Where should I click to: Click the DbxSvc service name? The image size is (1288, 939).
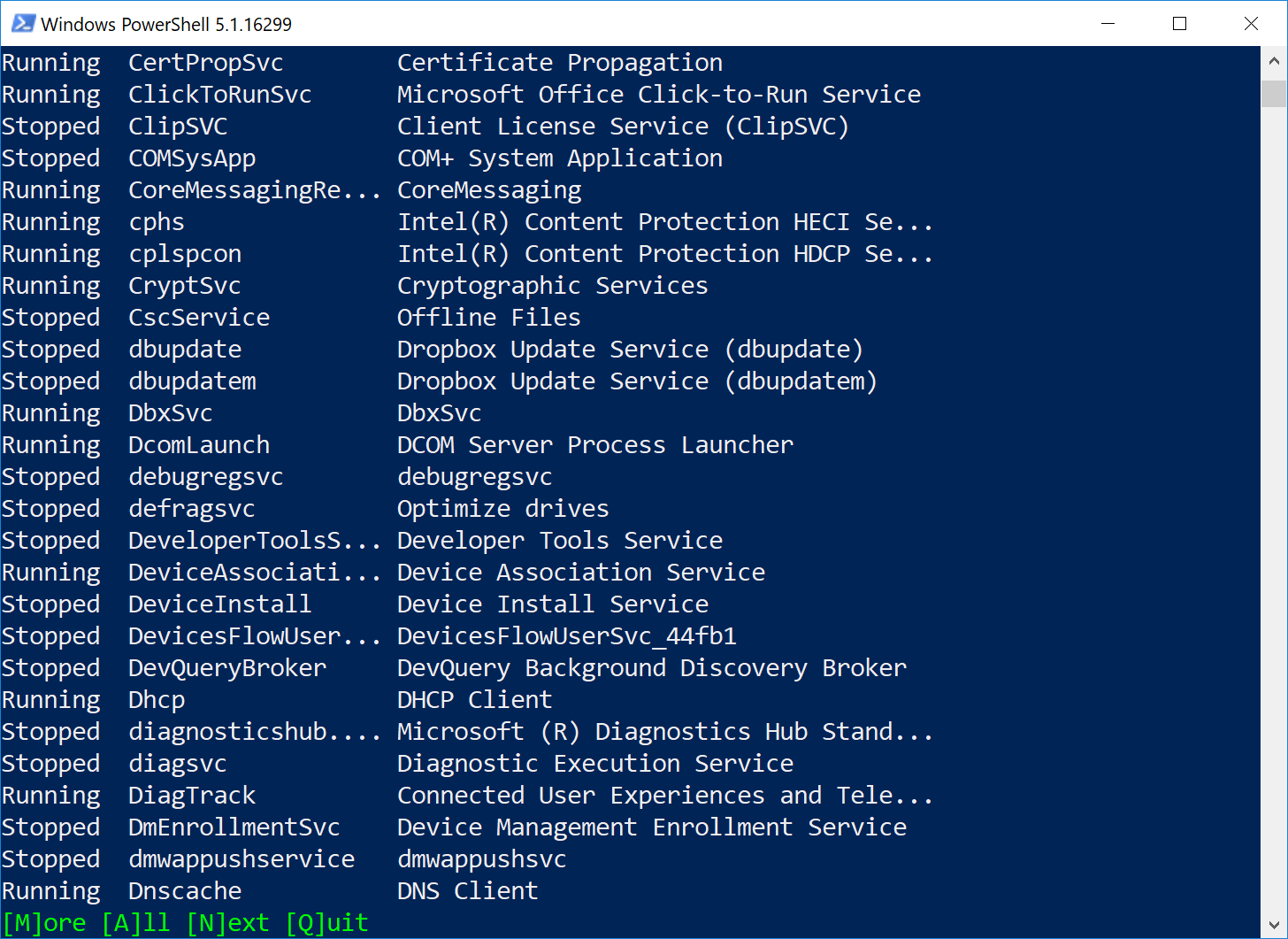coord(171,413)
